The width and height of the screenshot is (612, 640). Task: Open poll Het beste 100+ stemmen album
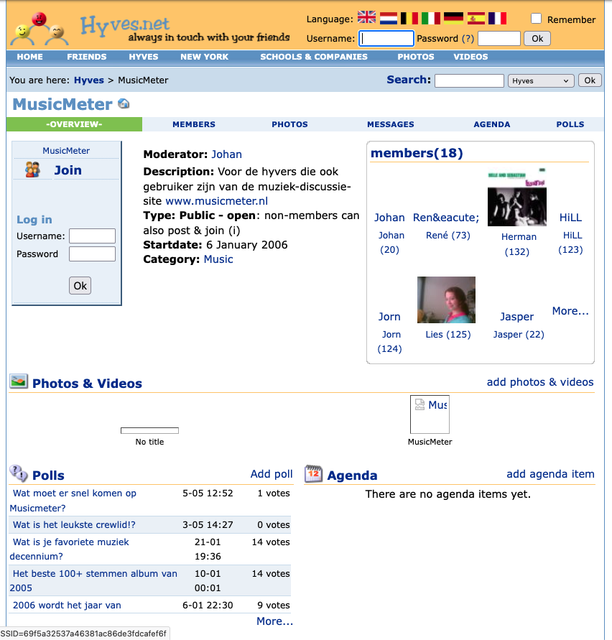[93, 580]
